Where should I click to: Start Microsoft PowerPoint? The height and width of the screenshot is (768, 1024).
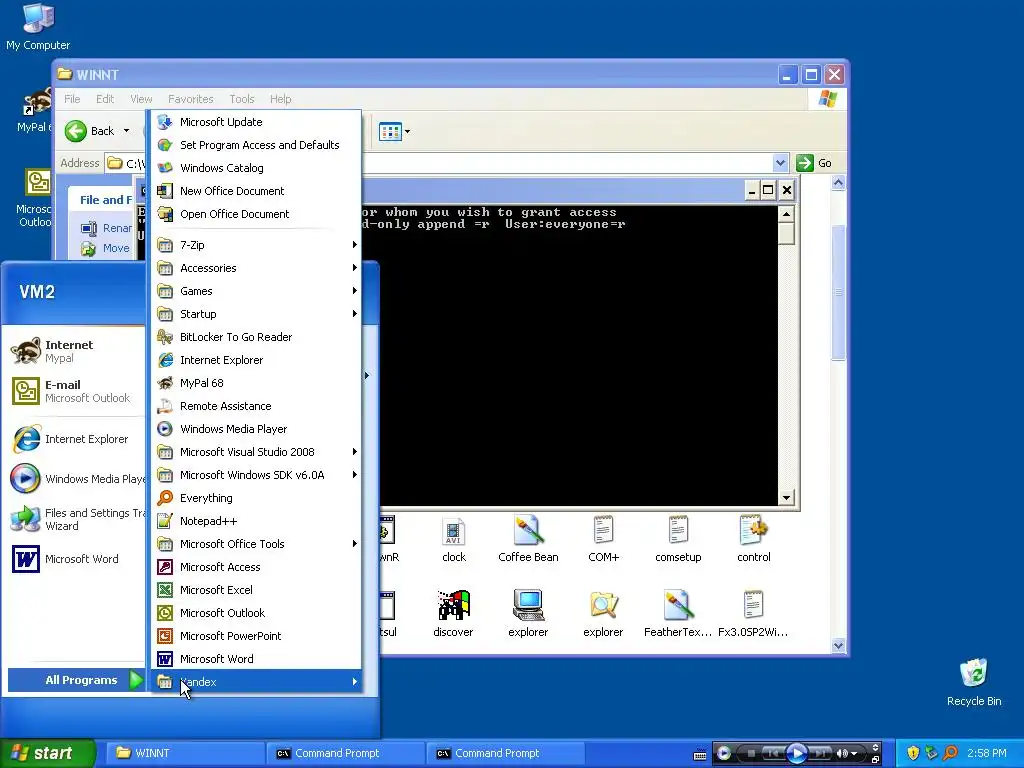[257, 635]
